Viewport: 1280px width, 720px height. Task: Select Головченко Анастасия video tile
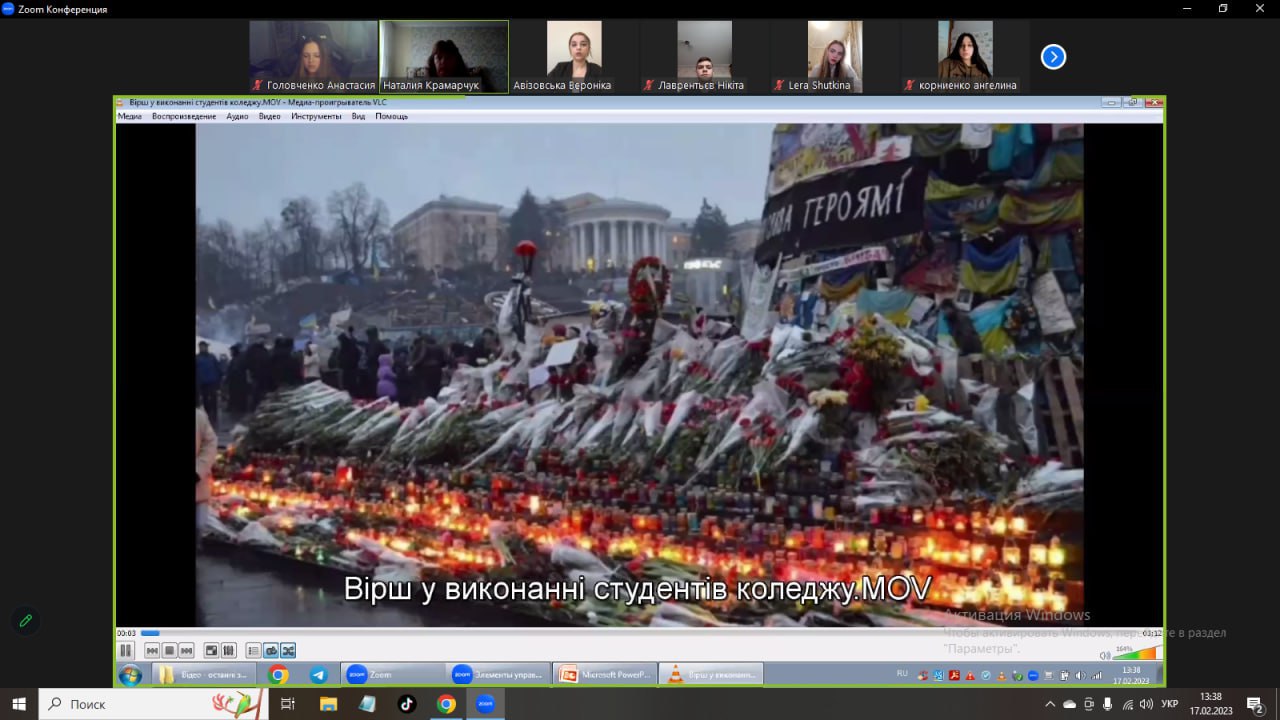(x=313, y=57)
